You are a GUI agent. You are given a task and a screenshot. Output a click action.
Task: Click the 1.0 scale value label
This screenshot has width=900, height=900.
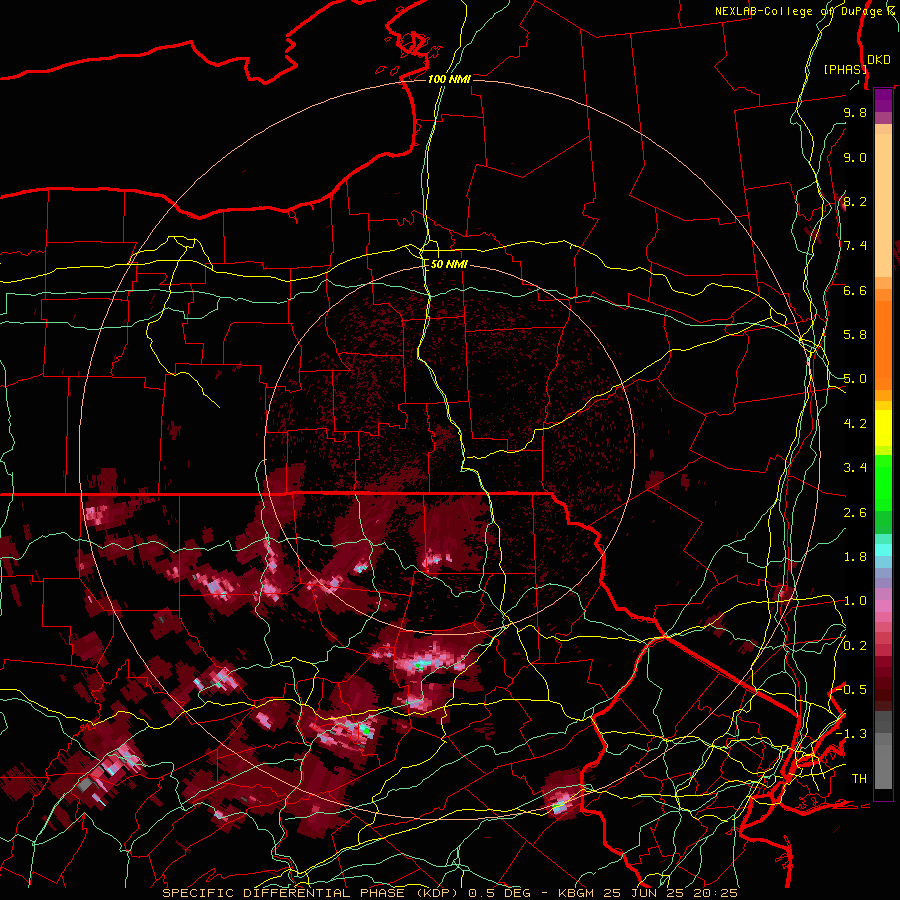coord(855,601)
